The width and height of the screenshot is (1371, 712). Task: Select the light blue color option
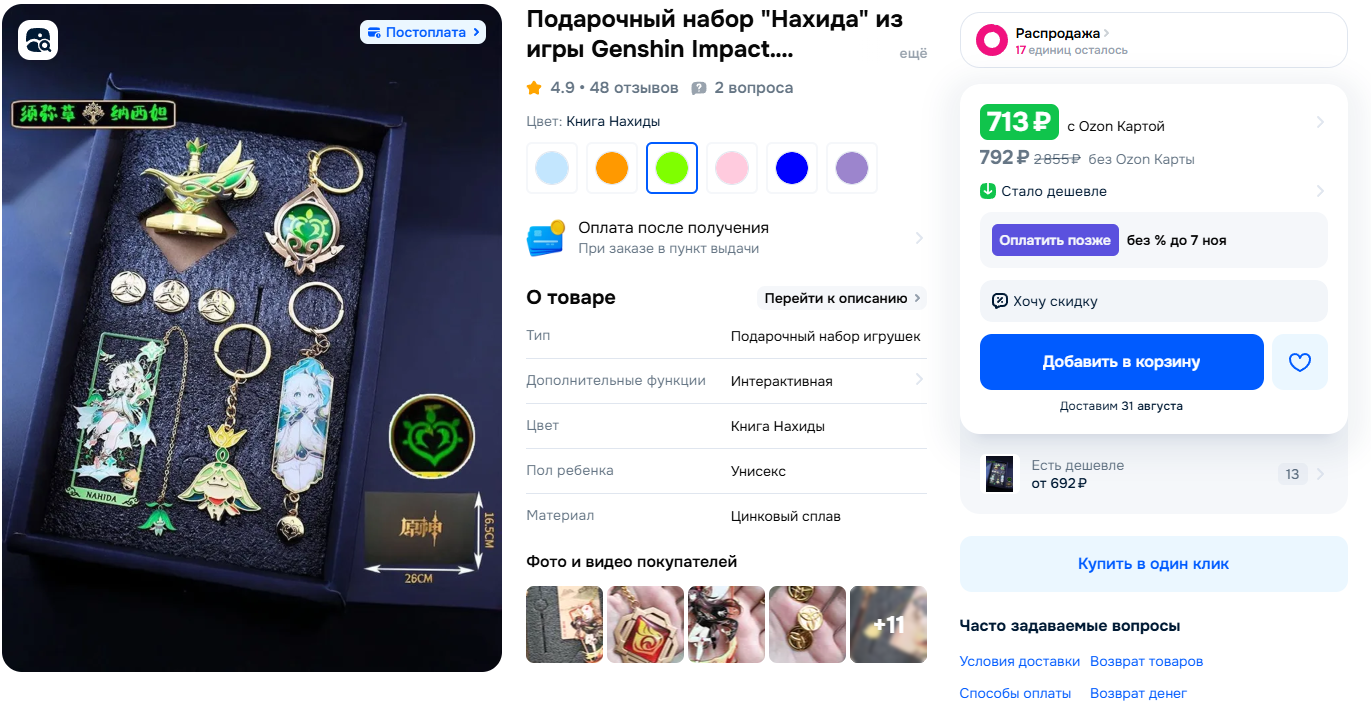pyautogui.click(x=552, y=168)
